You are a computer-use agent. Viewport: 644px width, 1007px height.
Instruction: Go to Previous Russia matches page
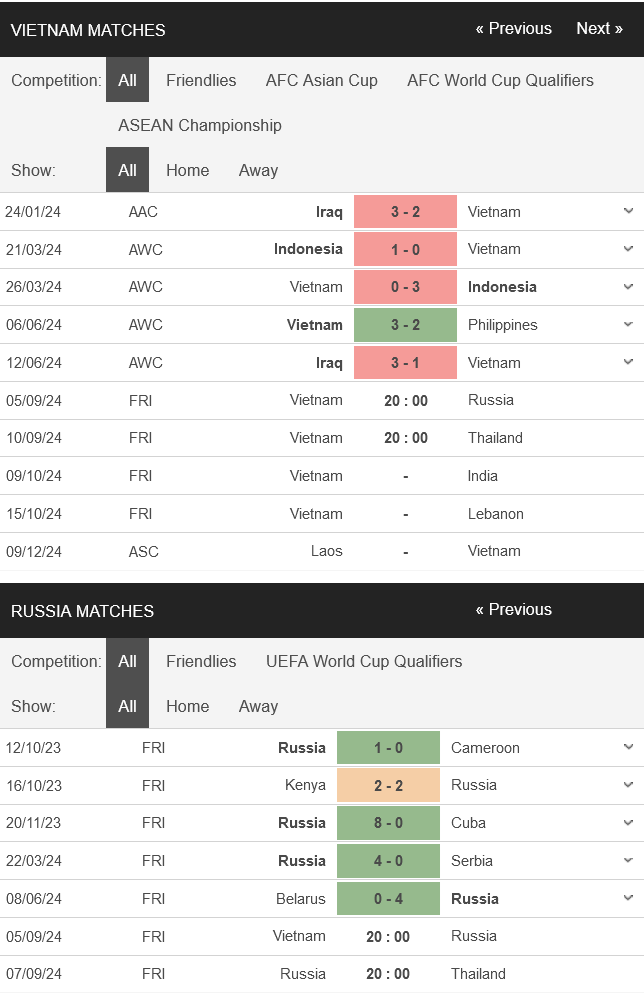point(514,609)
